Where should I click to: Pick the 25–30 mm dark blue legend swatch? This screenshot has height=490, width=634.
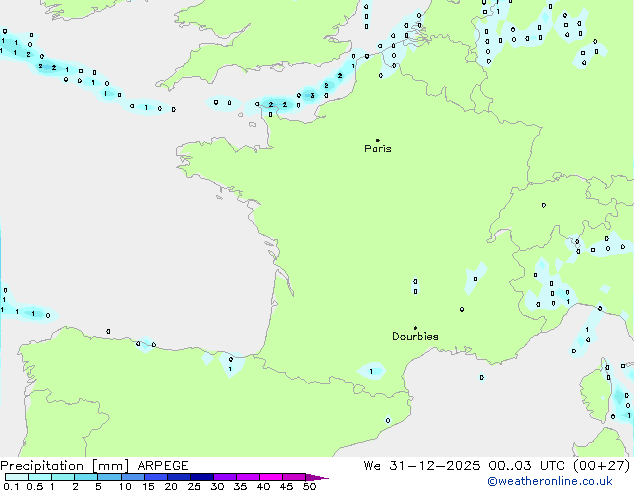click(x=201, y=477)
